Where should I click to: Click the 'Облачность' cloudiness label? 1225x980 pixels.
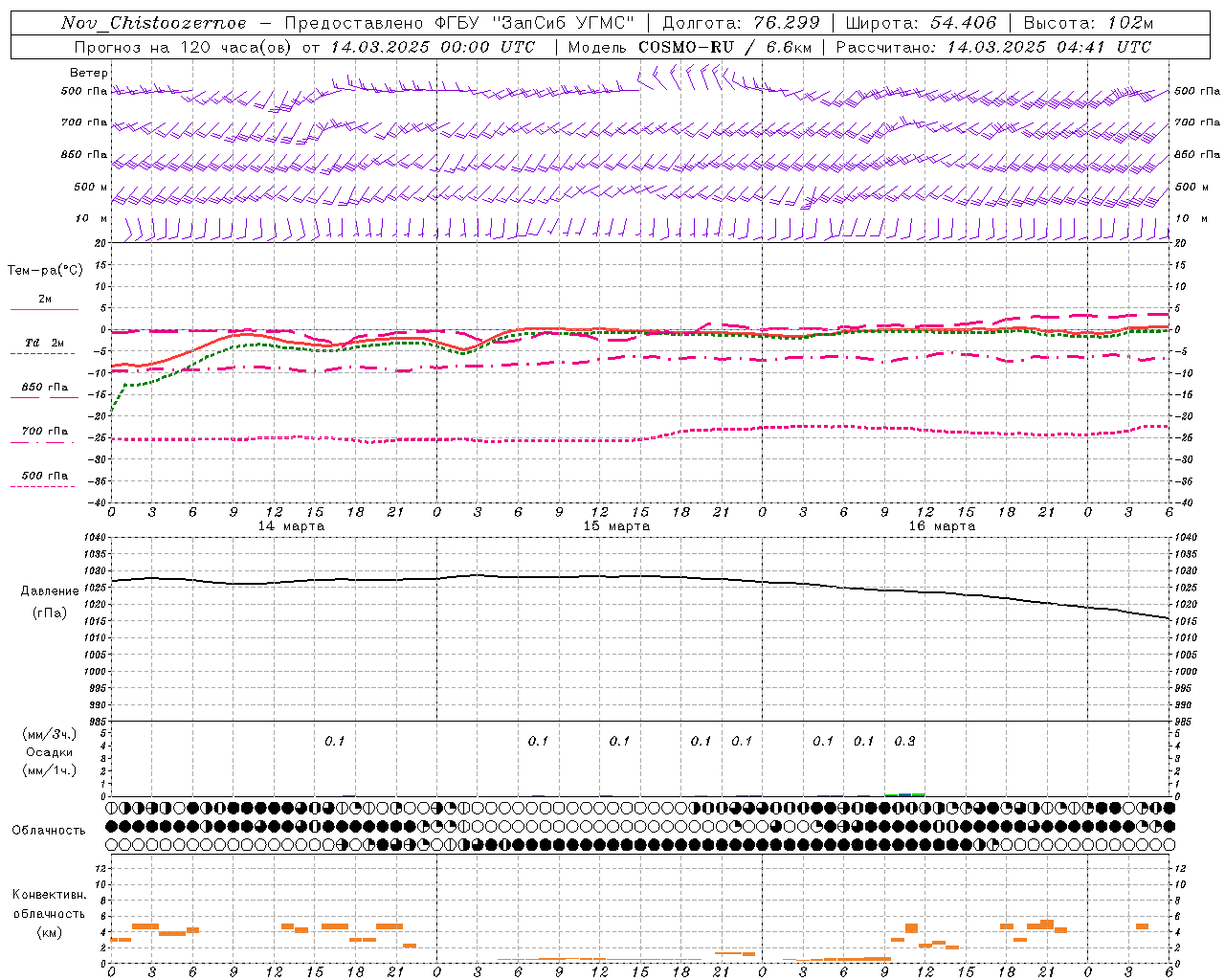49,831
